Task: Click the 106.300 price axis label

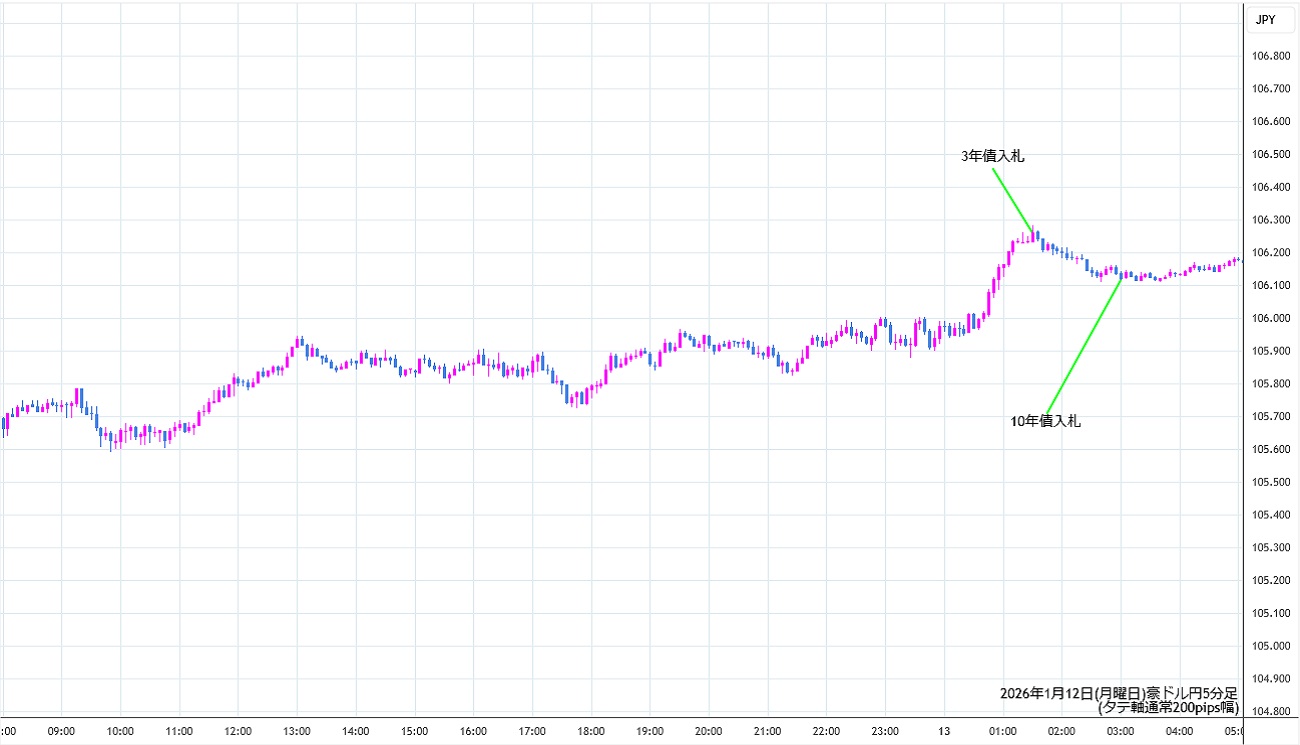Action: (1269, 220)
